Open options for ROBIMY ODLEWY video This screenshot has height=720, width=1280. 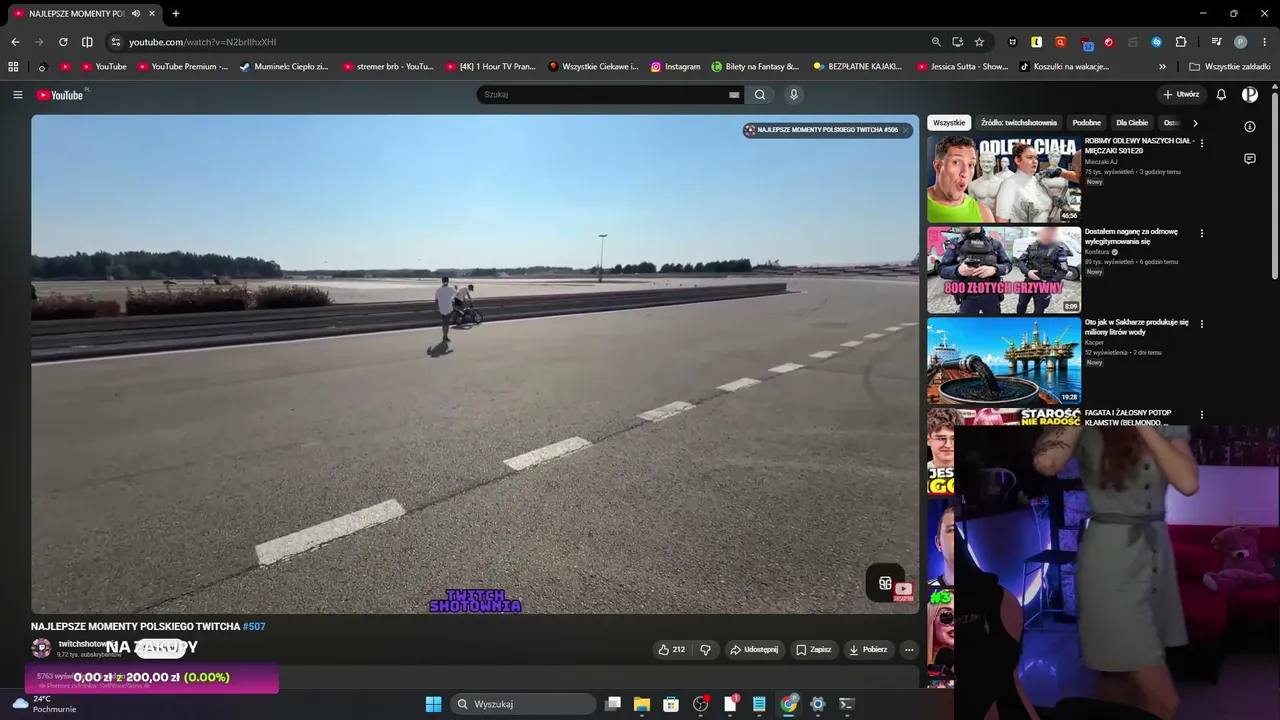point(1202,144)
